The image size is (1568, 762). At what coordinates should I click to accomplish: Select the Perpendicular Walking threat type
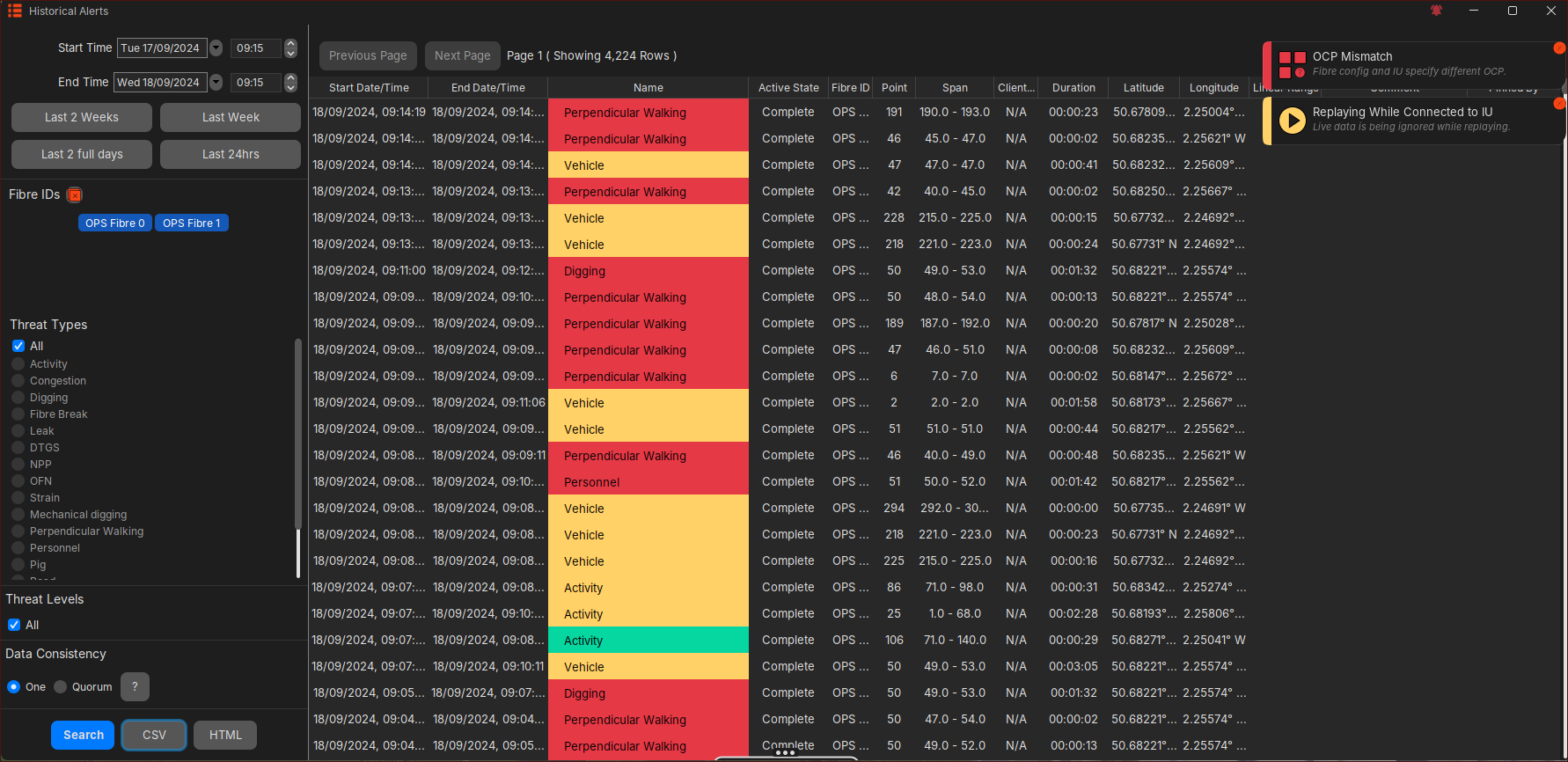18,531
